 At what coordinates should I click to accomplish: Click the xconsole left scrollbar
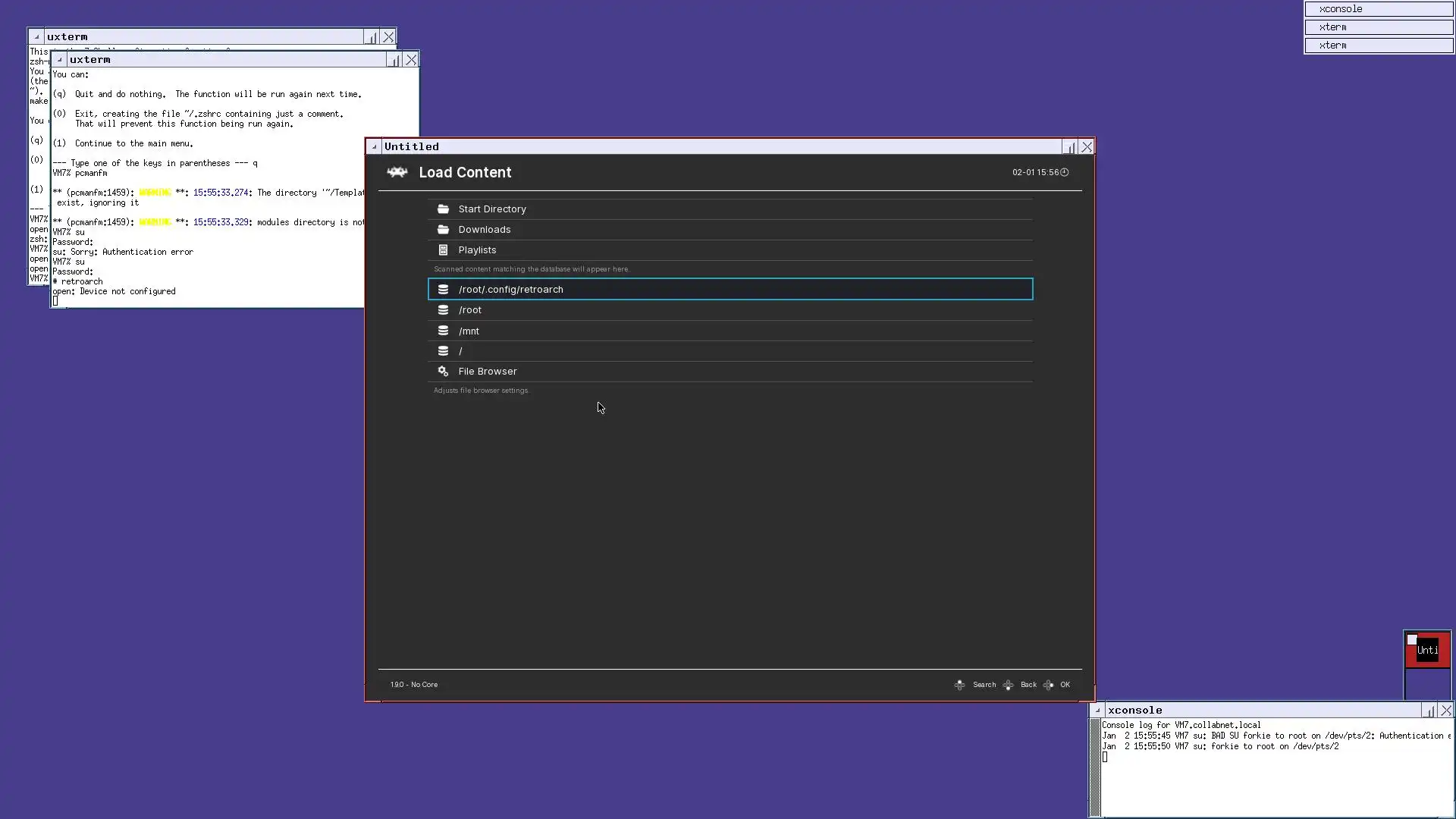pyautogui.click(x=1095, y=766)
